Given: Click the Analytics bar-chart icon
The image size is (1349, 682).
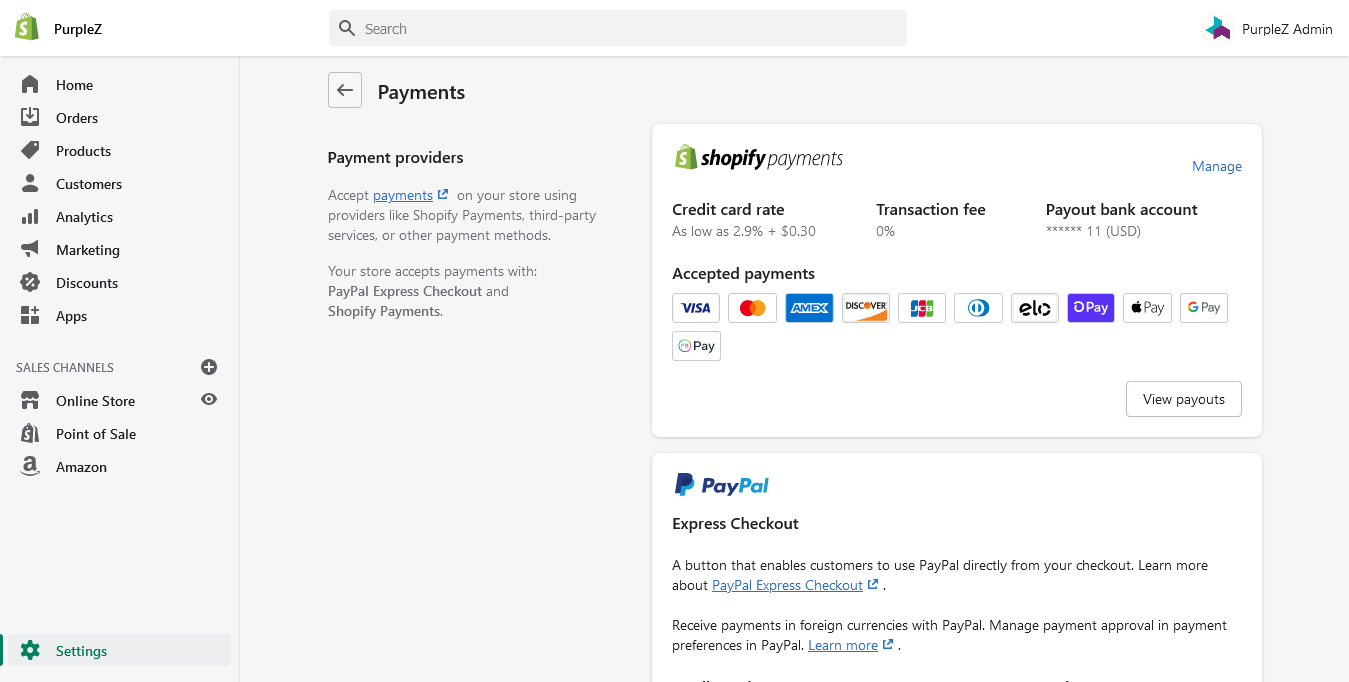Looking at the screenshot, I should (30, 217).
